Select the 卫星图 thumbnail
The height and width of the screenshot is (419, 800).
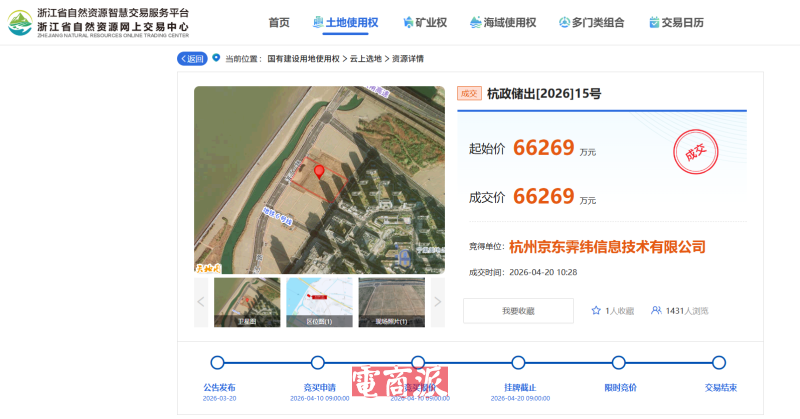(247, 302)
